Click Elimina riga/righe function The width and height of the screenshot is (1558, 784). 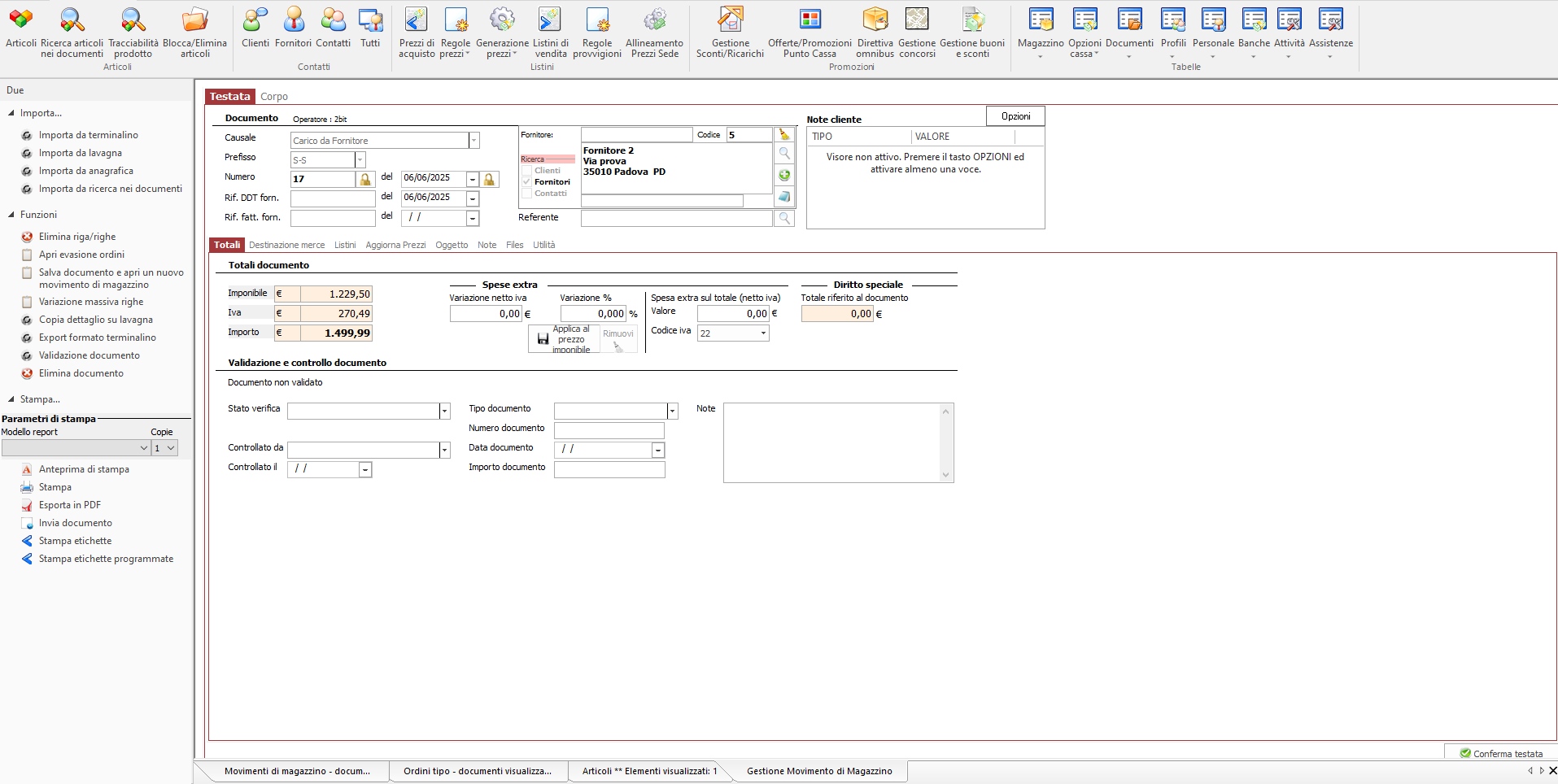point(77,237)
